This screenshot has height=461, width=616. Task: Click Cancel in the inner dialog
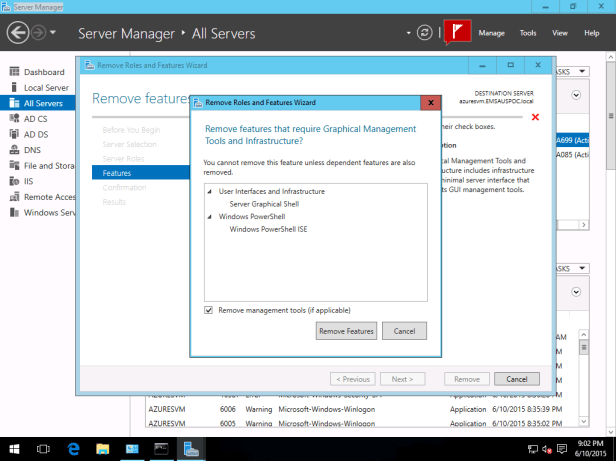point(404,331)
